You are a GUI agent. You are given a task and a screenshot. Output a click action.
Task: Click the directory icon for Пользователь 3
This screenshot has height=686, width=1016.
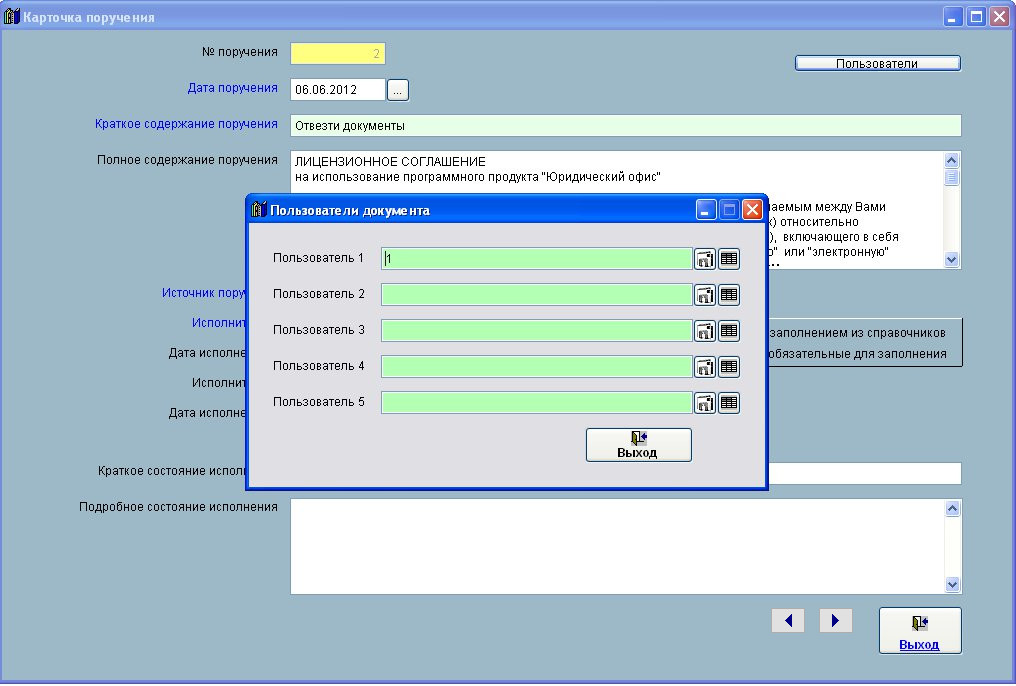coord(705,331)
